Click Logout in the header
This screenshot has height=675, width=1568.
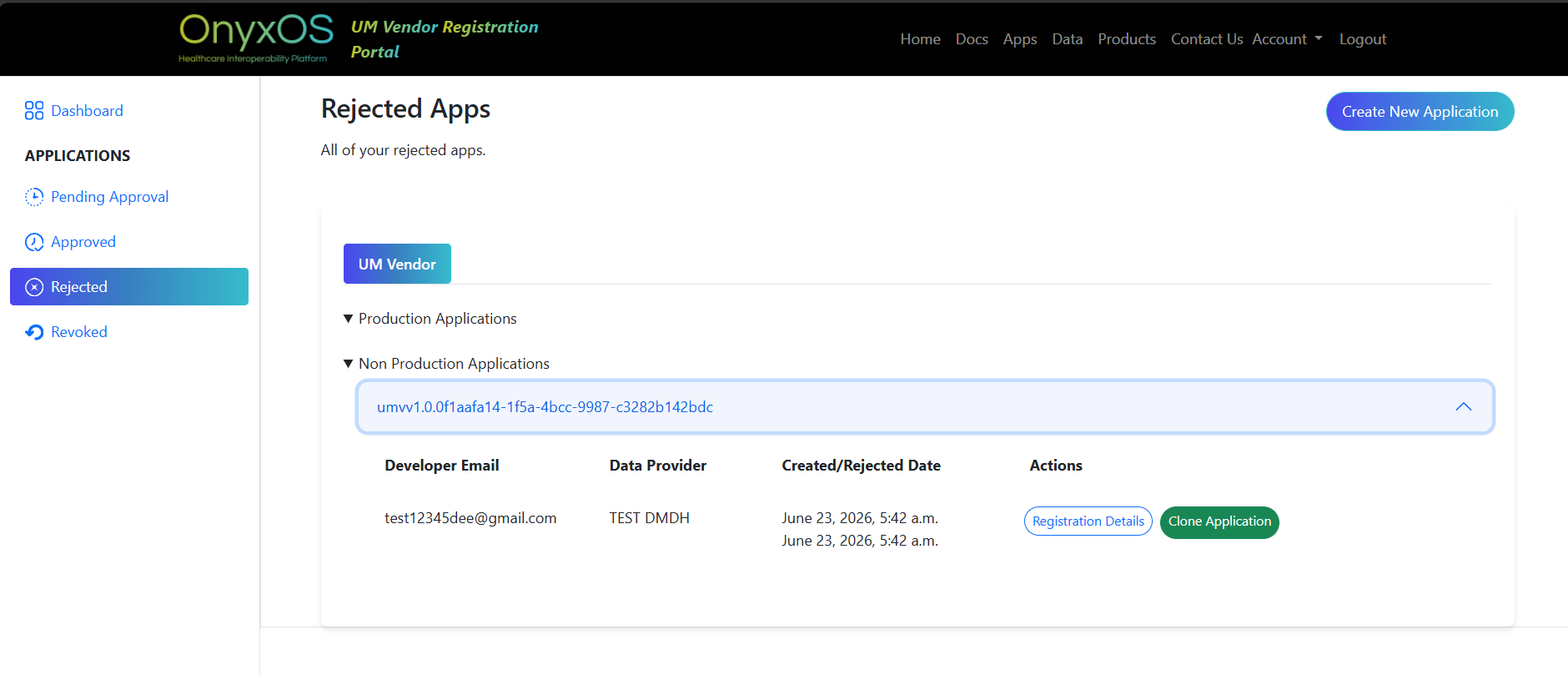click(x=1363, y=39)
